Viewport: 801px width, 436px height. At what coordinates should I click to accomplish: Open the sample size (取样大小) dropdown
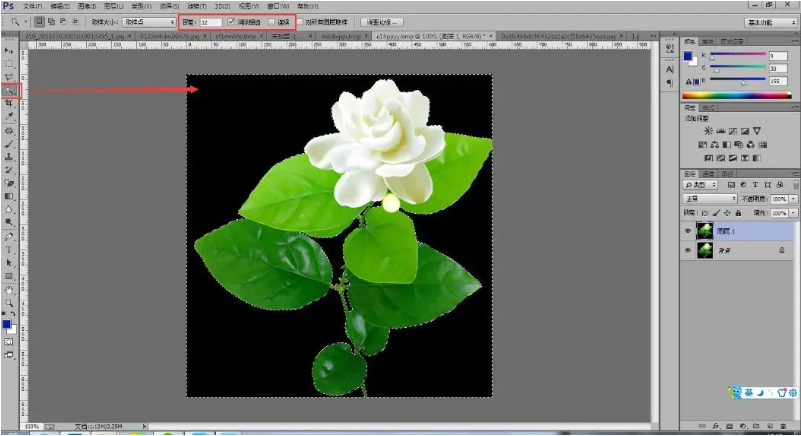(148, 21)
